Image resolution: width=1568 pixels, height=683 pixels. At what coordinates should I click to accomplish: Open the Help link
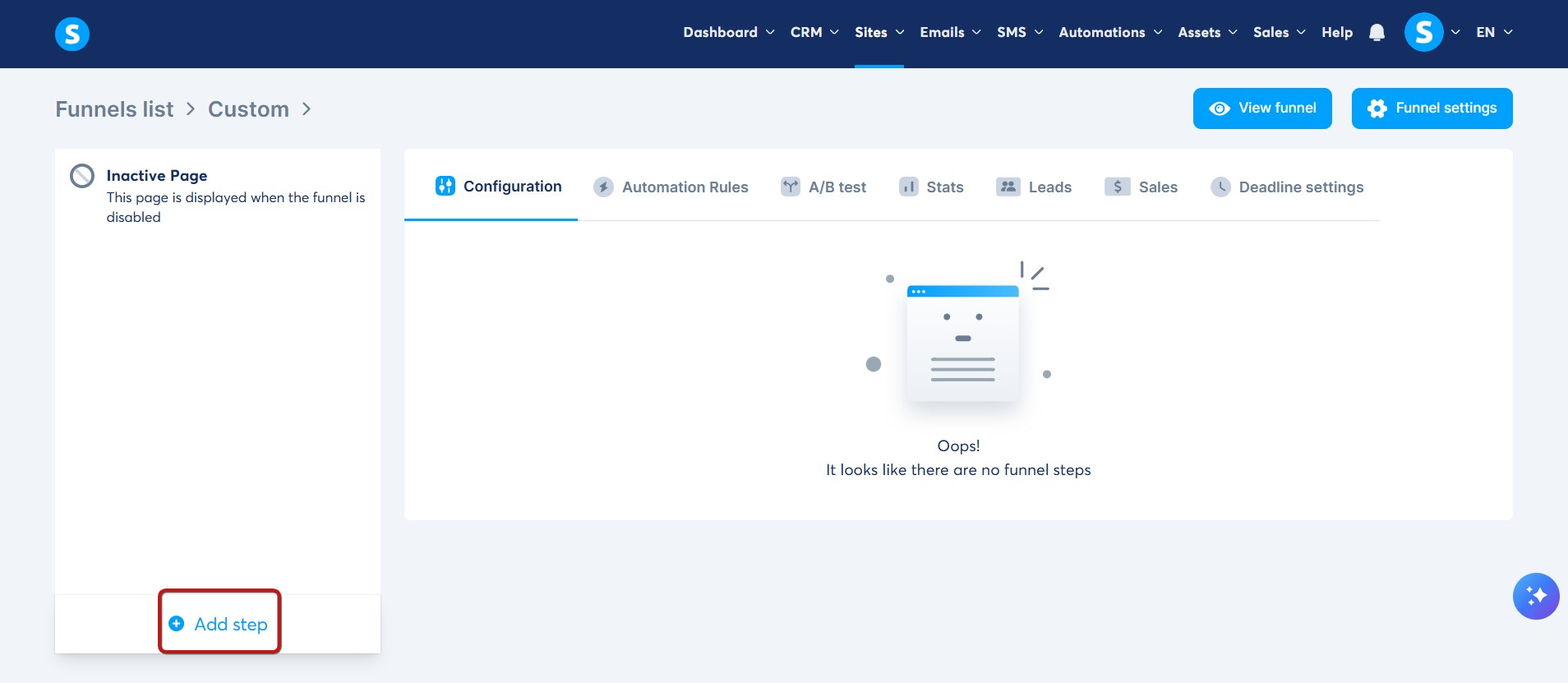click(1337, 32)
